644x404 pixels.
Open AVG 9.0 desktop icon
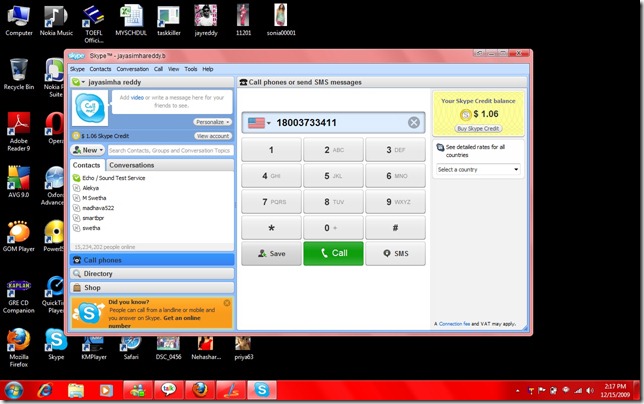[19, 181]
